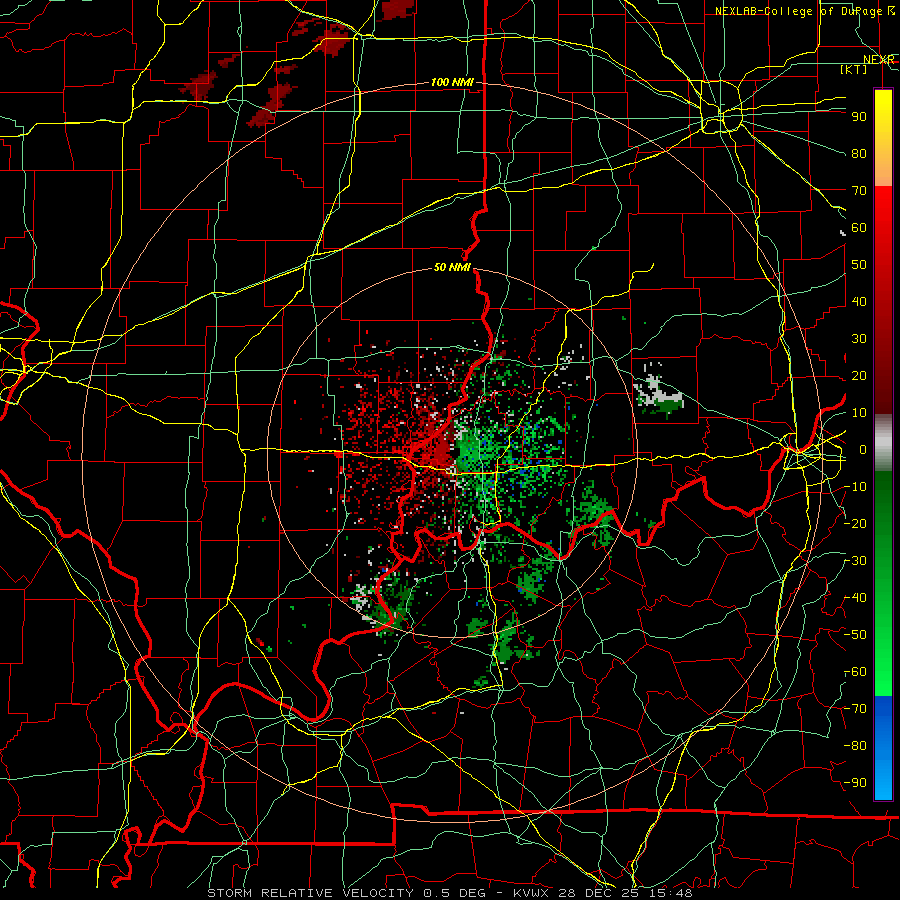Click the positive 30 knot scale label
Image resolution: width=900 pixels, height=900 pixels.
[x=859, y=339]
